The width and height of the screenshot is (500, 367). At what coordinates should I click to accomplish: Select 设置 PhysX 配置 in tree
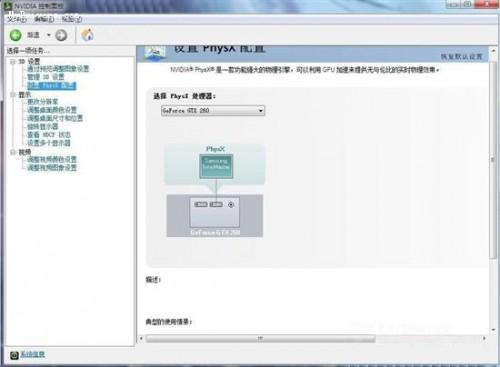tap(52, 86)
